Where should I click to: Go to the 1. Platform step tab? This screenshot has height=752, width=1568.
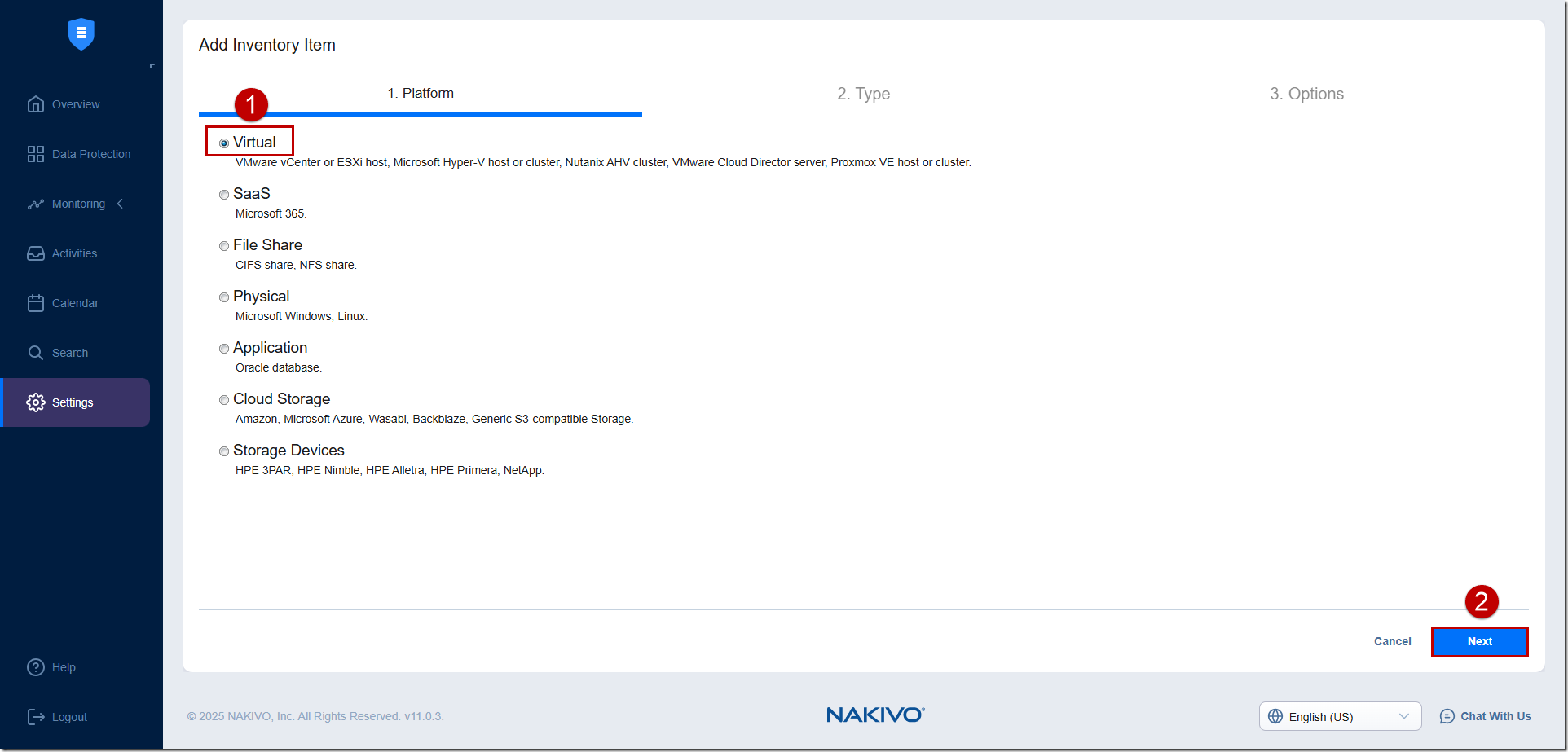click(421, 94)
